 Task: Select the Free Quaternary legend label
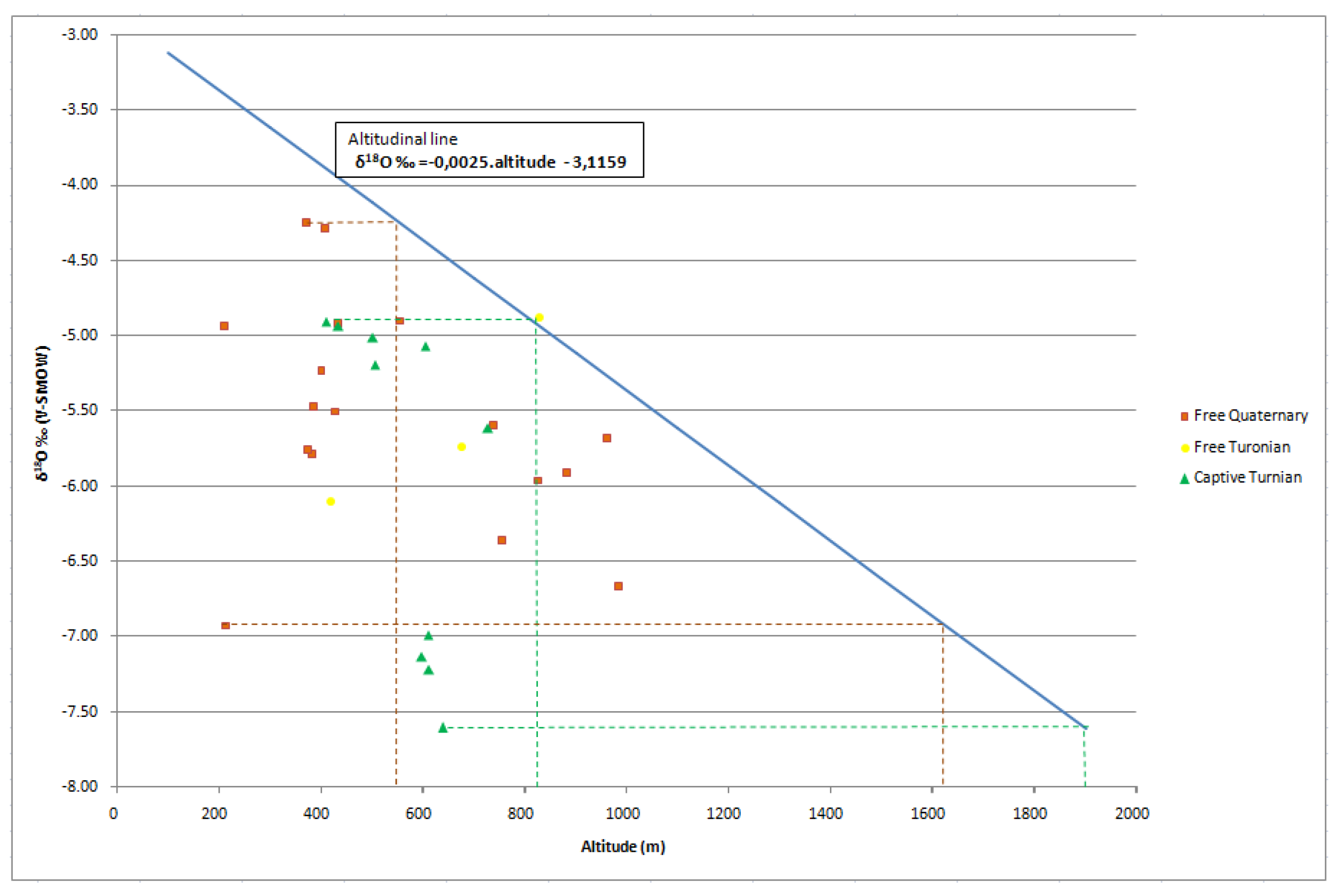pos(1250,416)
